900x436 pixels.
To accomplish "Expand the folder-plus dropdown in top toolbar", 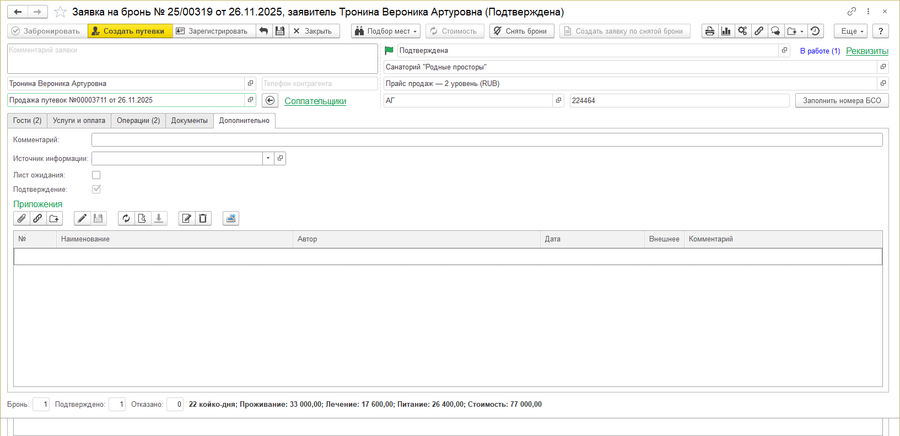I will click(795, 31).
